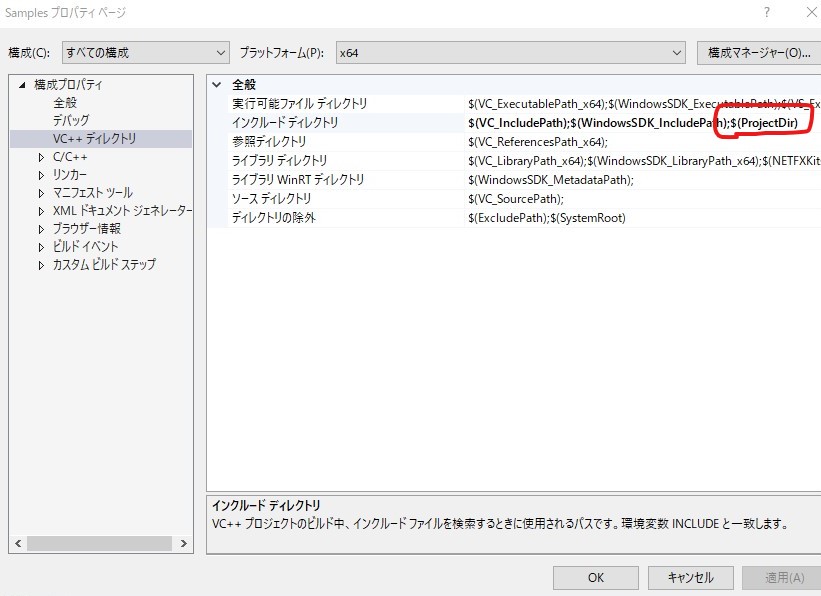Click the $(VC_ExecutablePath_x64) value field

coord(643,104)
